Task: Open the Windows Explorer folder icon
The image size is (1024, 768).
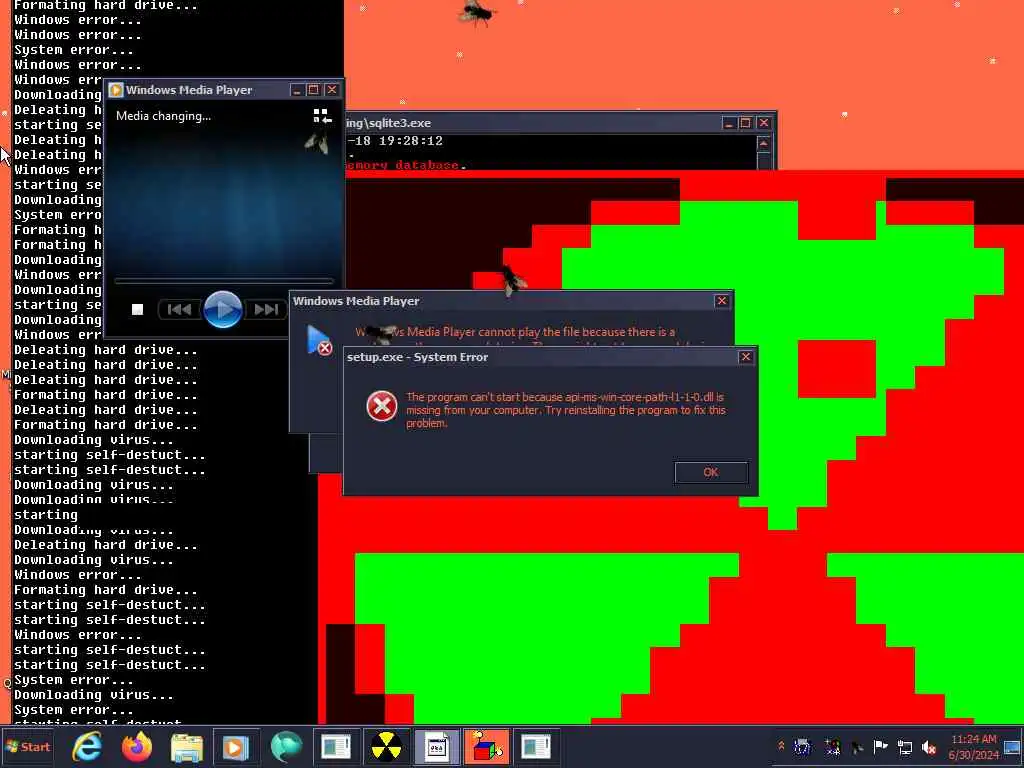Action: 187,748
